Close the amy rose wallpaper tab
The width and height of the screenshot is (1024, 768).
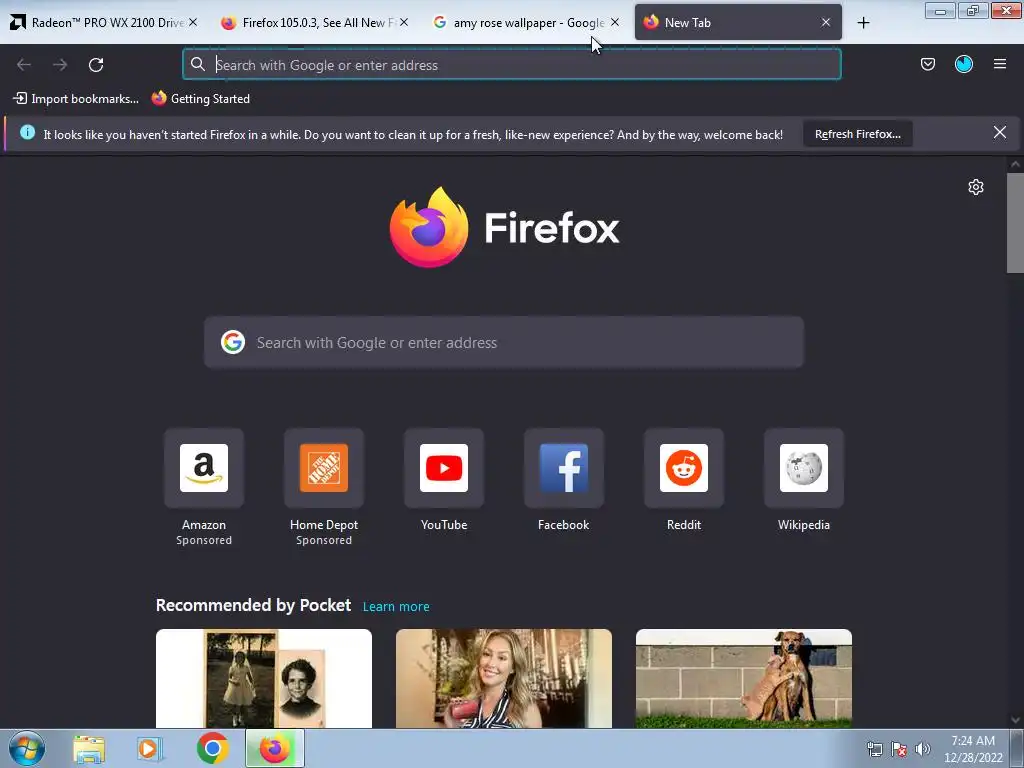[615, 22]
